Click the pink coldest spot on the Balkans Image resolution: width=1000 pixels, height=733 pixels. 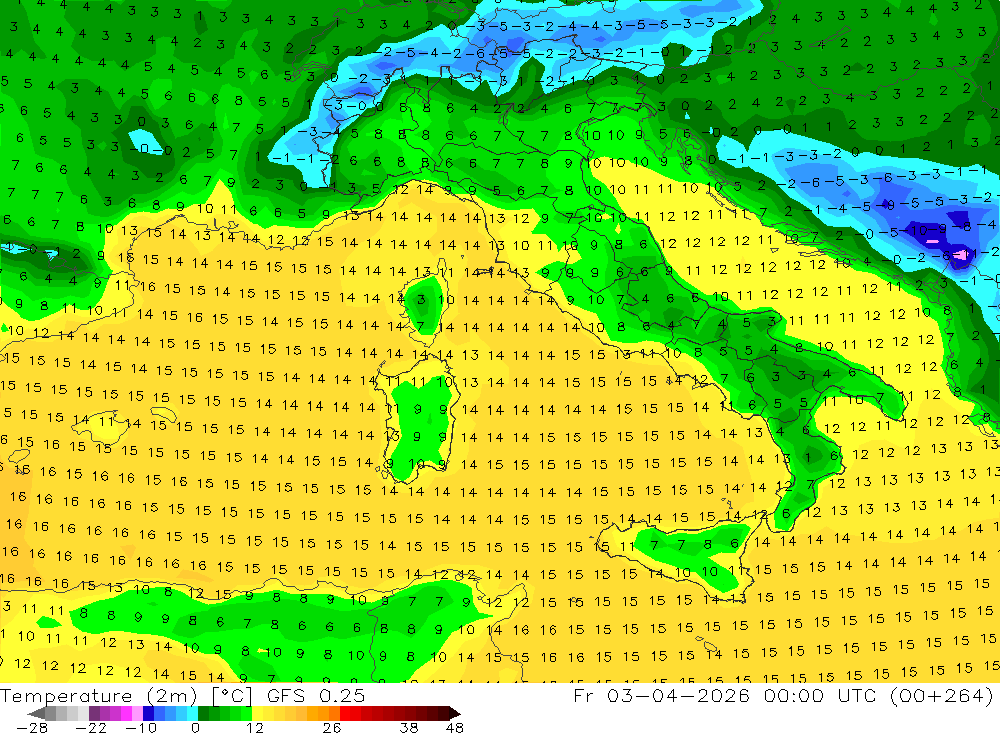pyautogui.click(x=960, y=255)
